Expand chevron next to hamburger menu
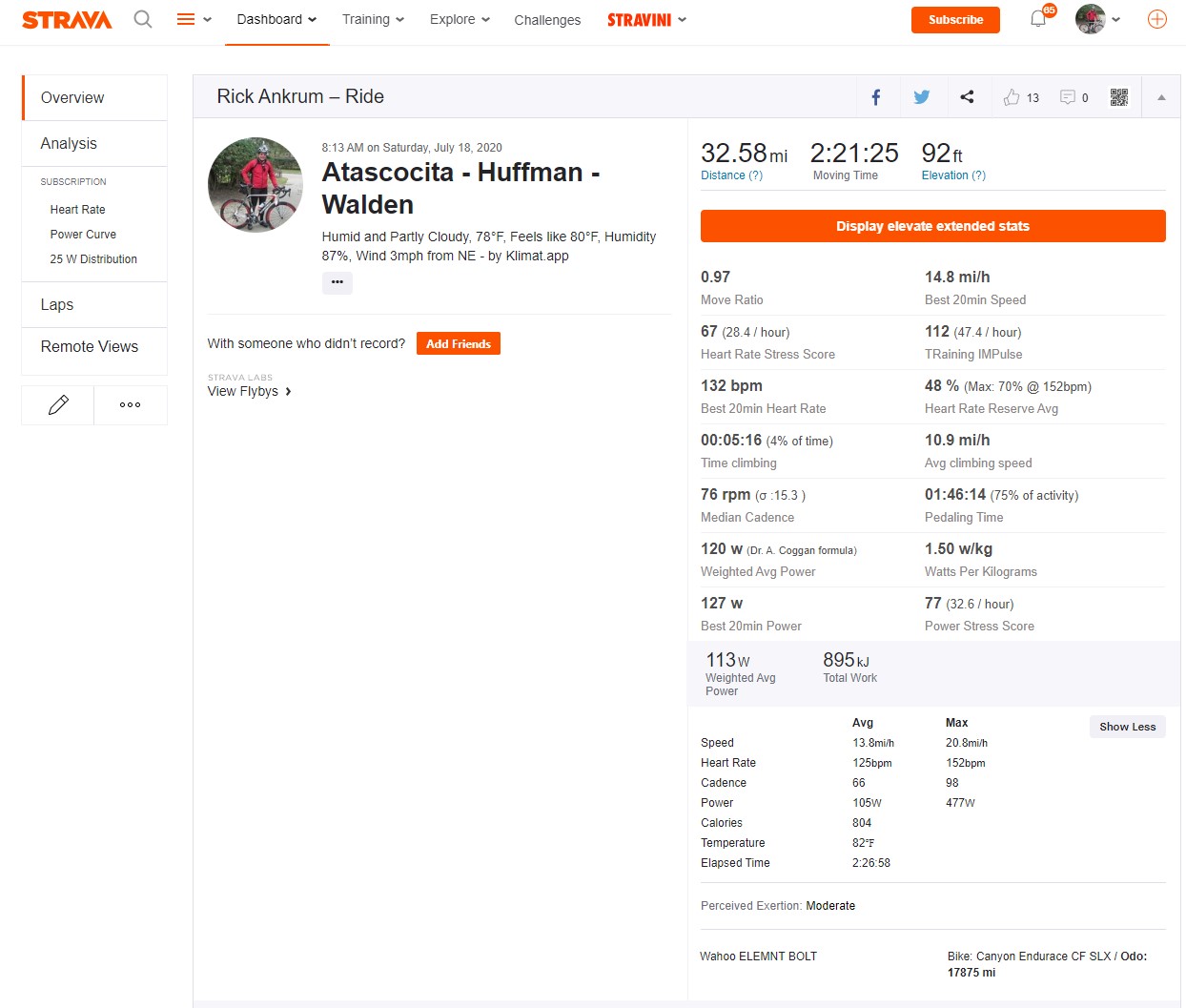1186x1008 pixels. coord(208,19)
